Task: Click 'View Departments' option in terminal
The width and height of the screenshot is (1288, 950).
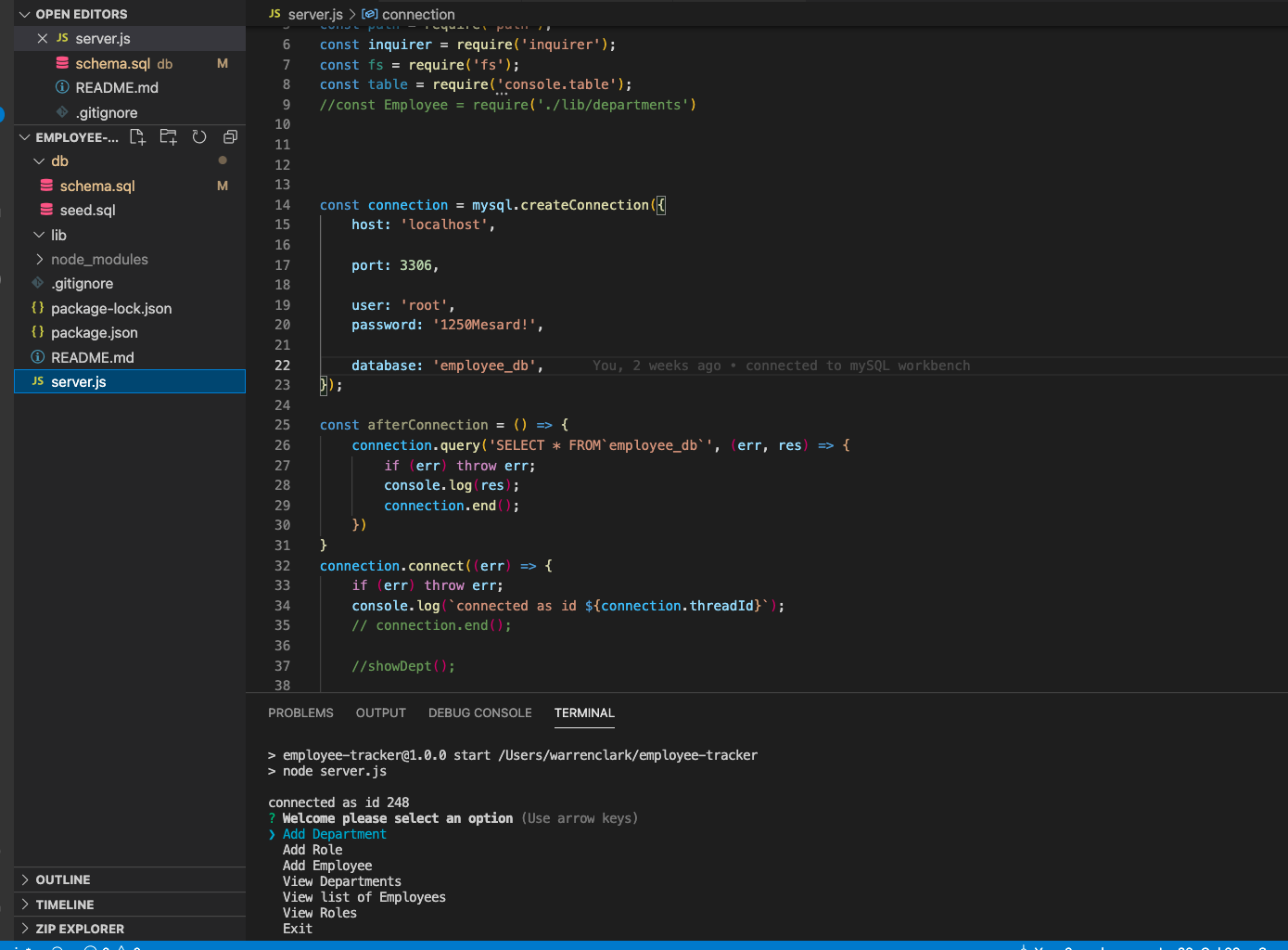Action: point(342,881)
